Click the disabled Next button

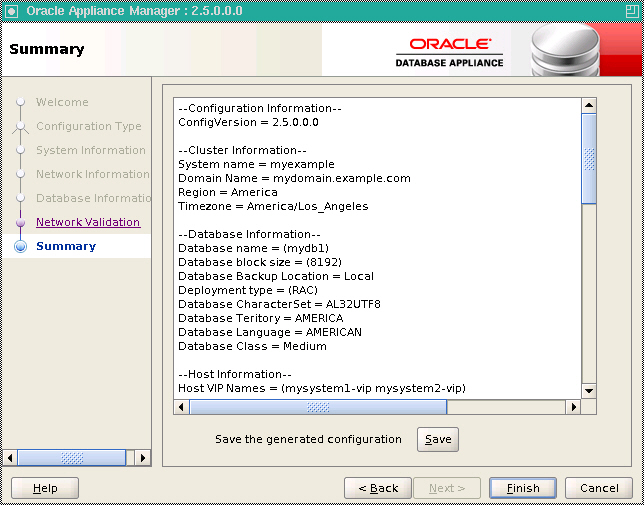[447, 488]
